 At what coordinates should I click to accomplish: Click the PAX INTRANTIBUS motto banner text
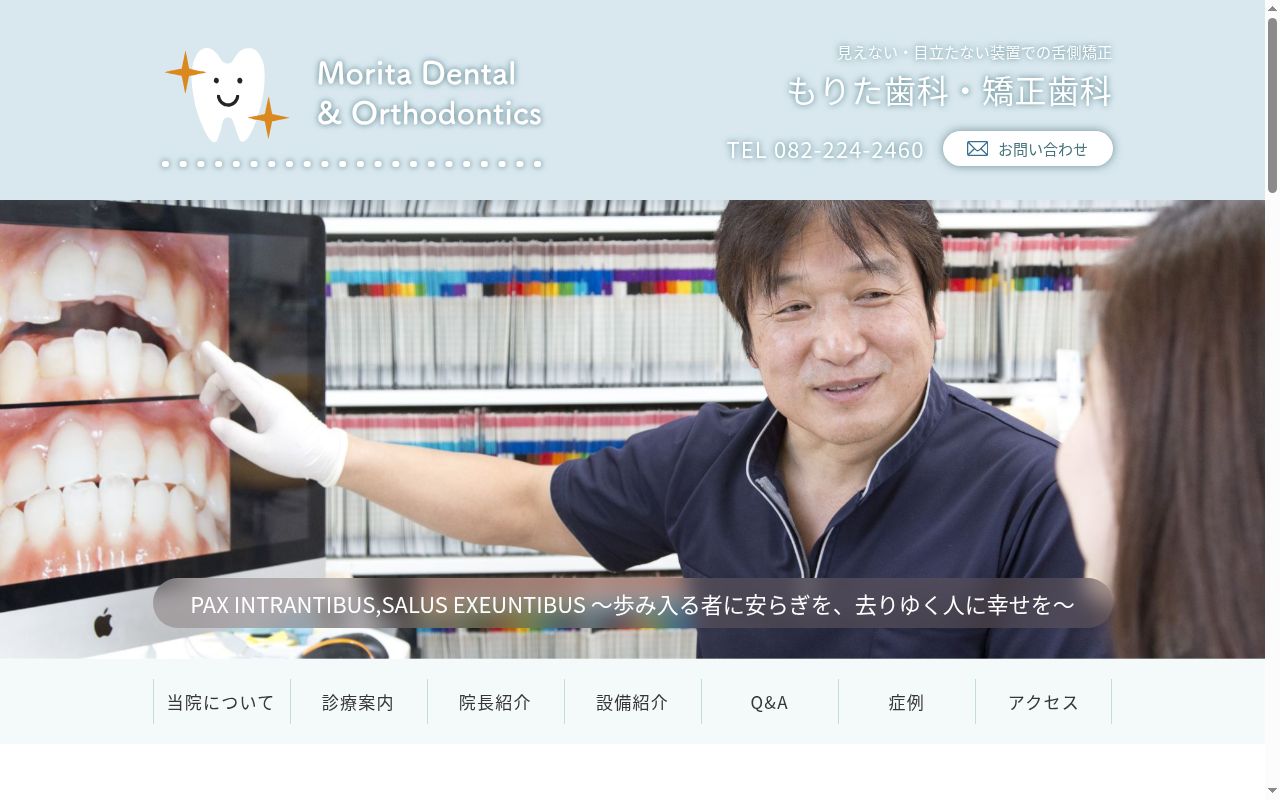click(632, 604)
